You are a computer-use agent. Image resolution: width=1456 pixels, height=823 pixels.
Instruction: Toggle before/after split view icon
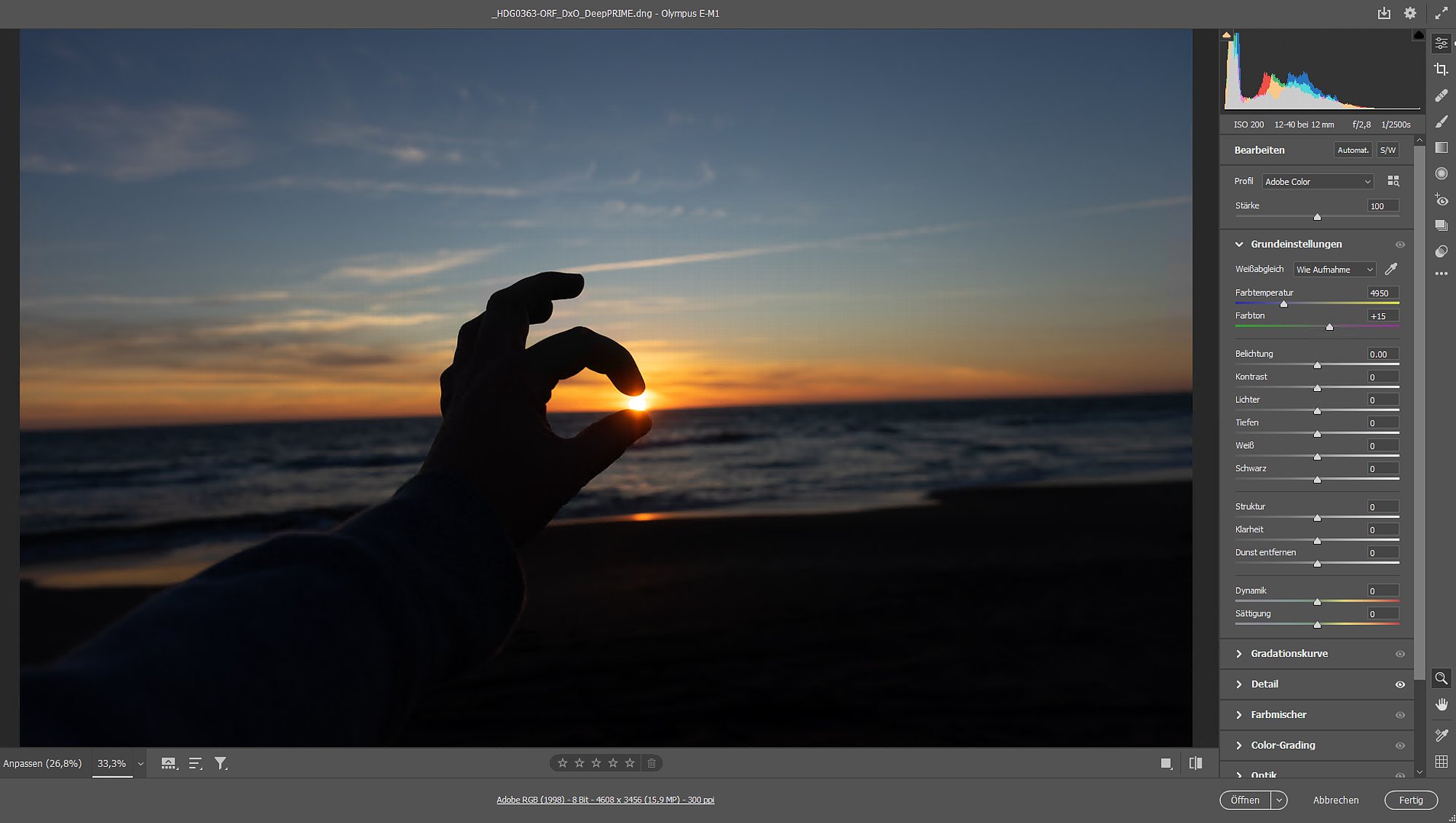pyautogui.click(x=1195, y=763)
